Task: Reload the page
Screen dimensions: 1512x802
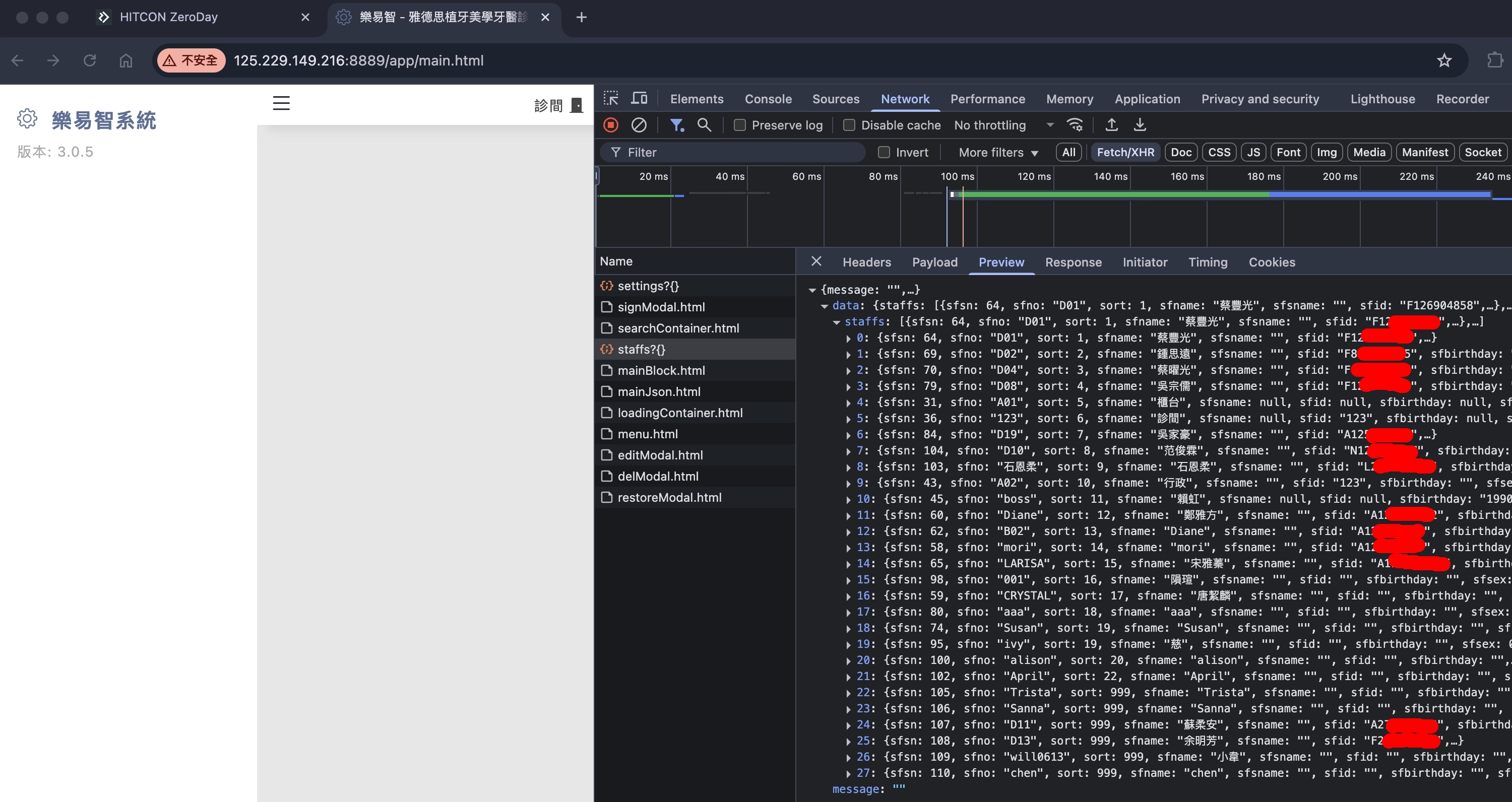Action: click(89, 60)
